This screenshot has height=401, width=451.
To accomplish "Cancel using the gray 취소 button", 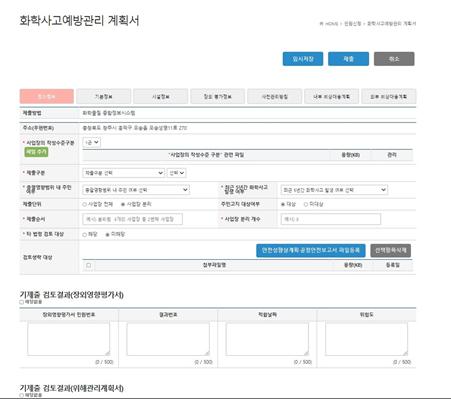I will [394, 59].
